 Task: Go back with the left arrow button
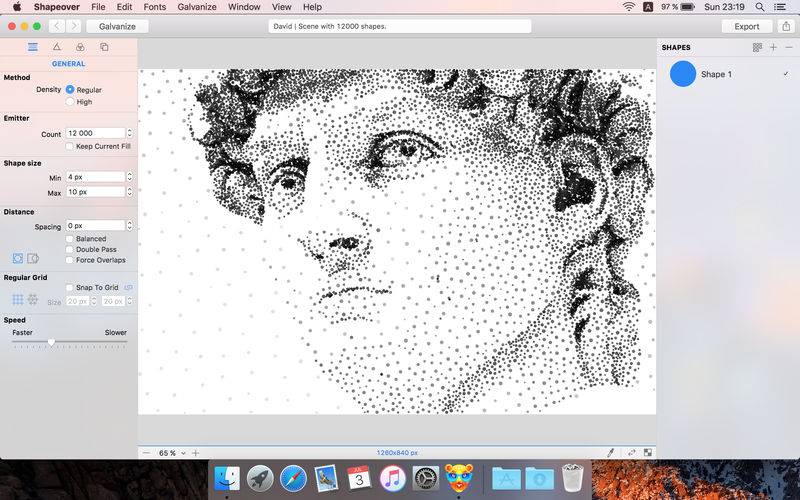point(57,27)
